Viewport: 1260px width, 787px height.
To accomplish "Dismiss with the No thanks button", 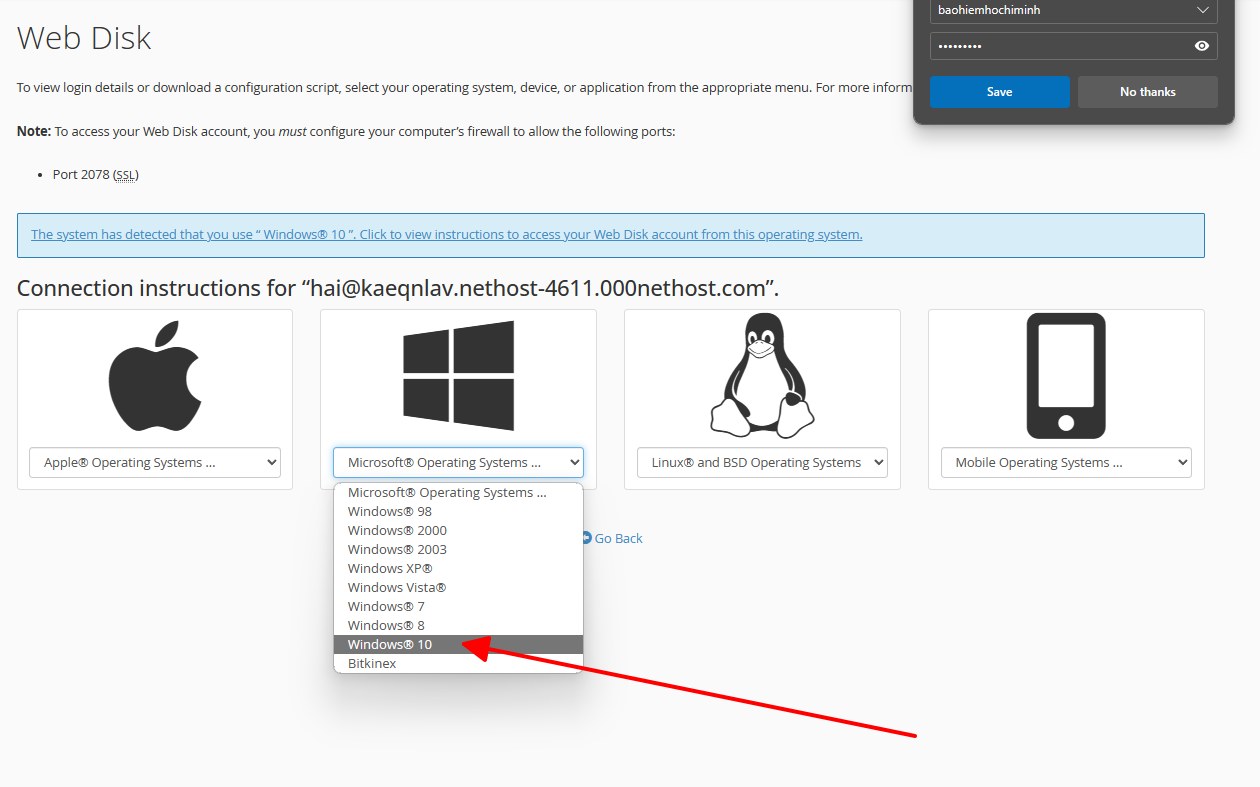I will pos(1147,92).
